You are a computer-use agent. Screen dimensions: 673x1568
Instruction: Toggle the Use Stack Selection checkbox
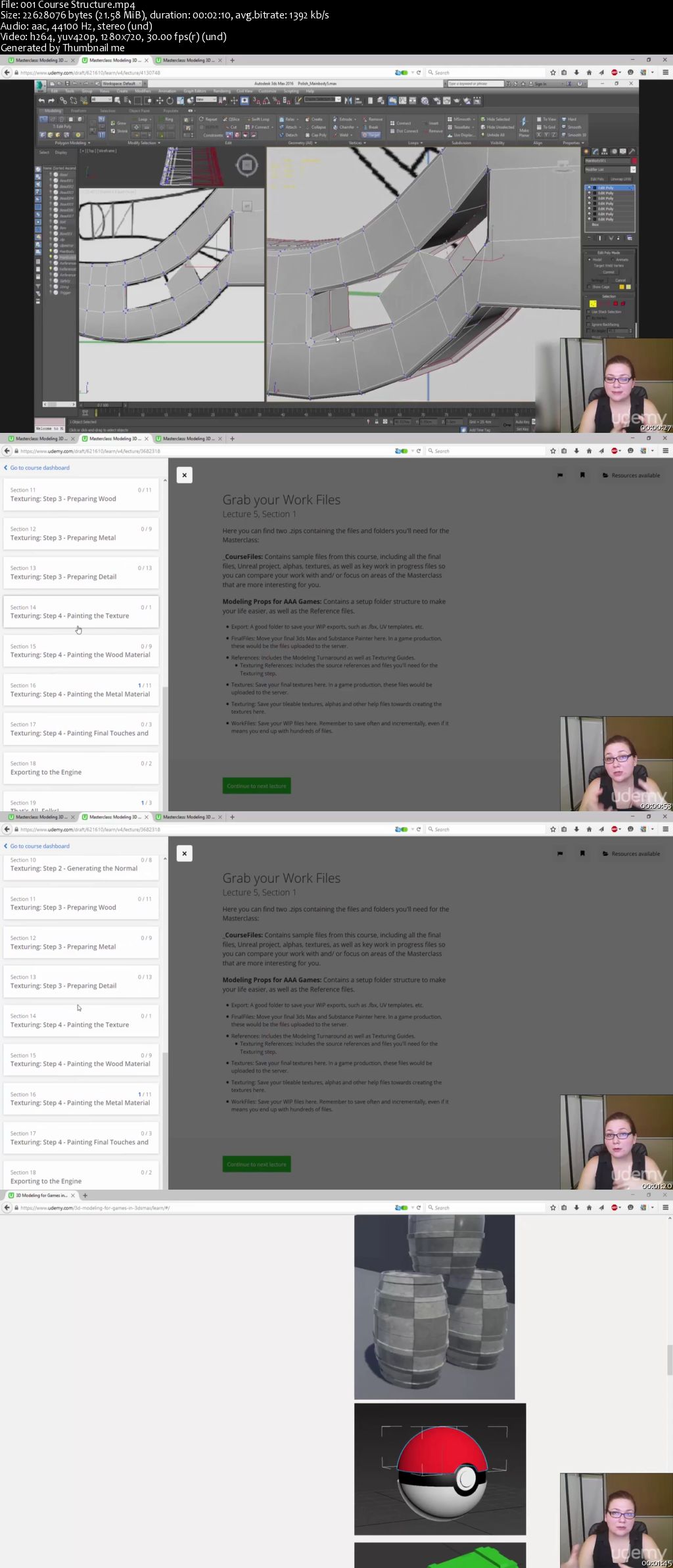click(589, 312)
